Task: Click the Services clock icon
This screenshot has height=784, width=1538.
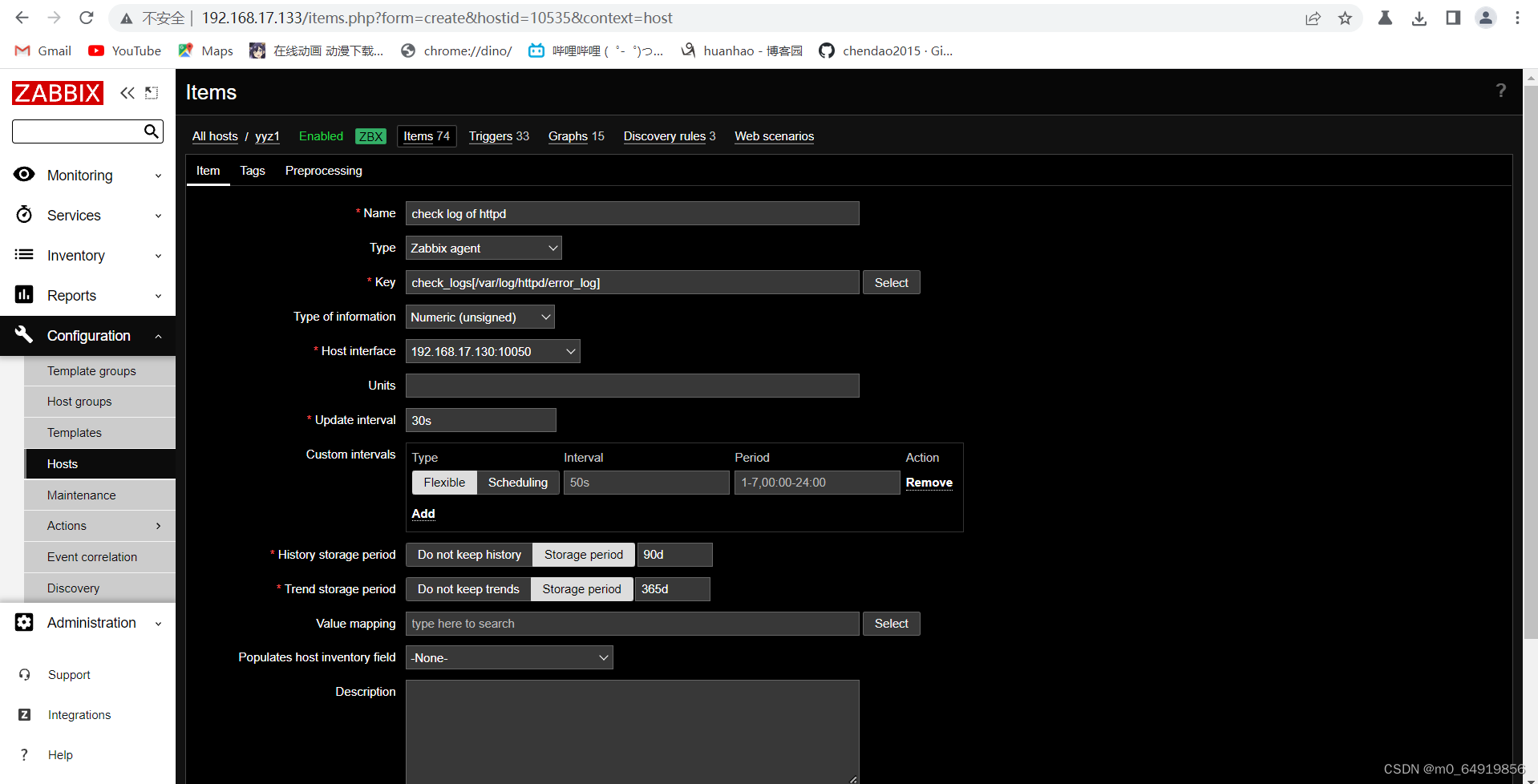Action: [x=24, y=215]
